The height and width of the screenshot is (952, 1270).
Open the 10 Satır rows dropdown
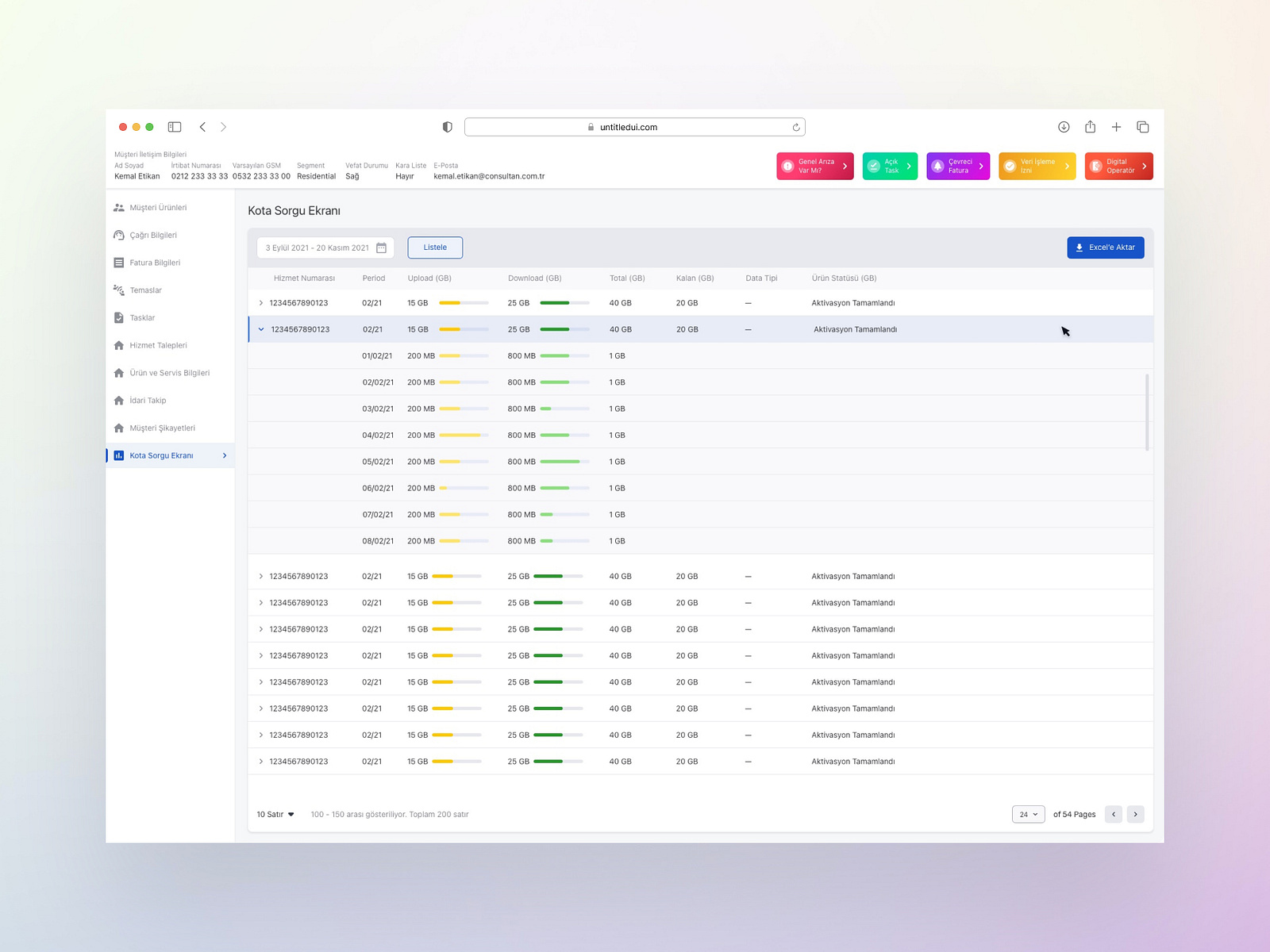275,814
